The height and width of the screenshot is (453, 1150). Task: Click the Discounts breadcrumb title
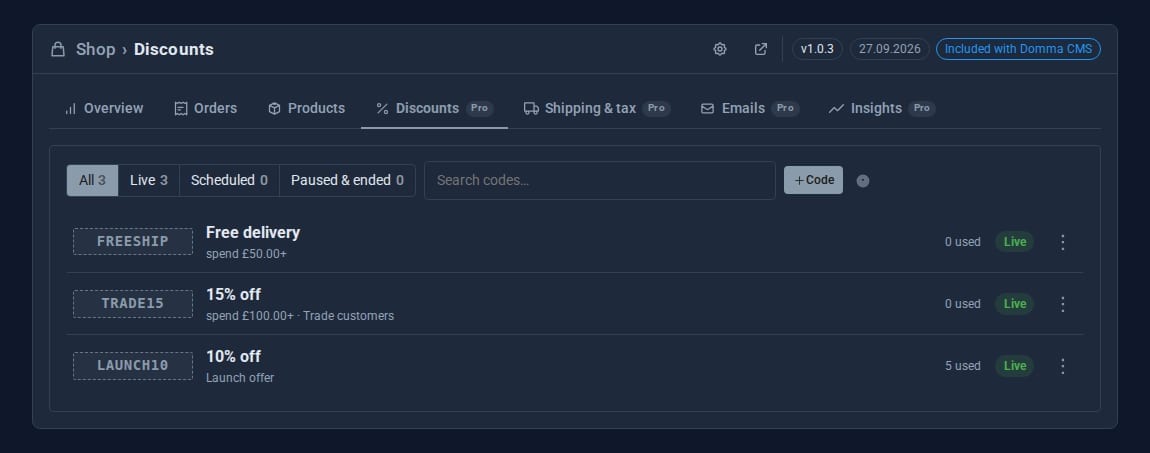pyautogui.click(x=174, y=49)
